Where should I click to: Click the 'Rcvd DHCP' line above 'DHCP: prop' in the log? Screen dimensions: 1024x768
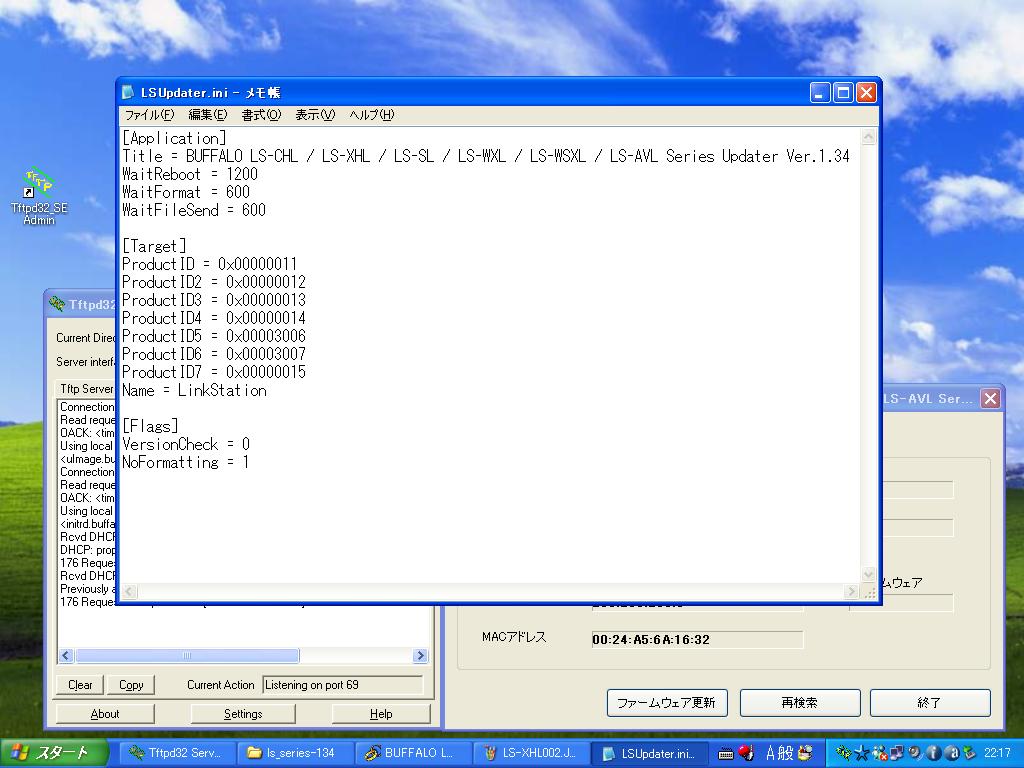pos(88,537)
